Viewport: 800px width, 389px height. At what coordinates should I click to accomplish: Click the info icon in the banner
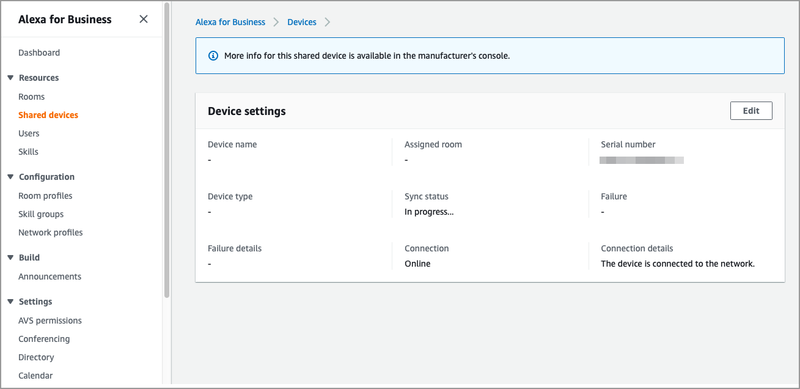[214, 56]
